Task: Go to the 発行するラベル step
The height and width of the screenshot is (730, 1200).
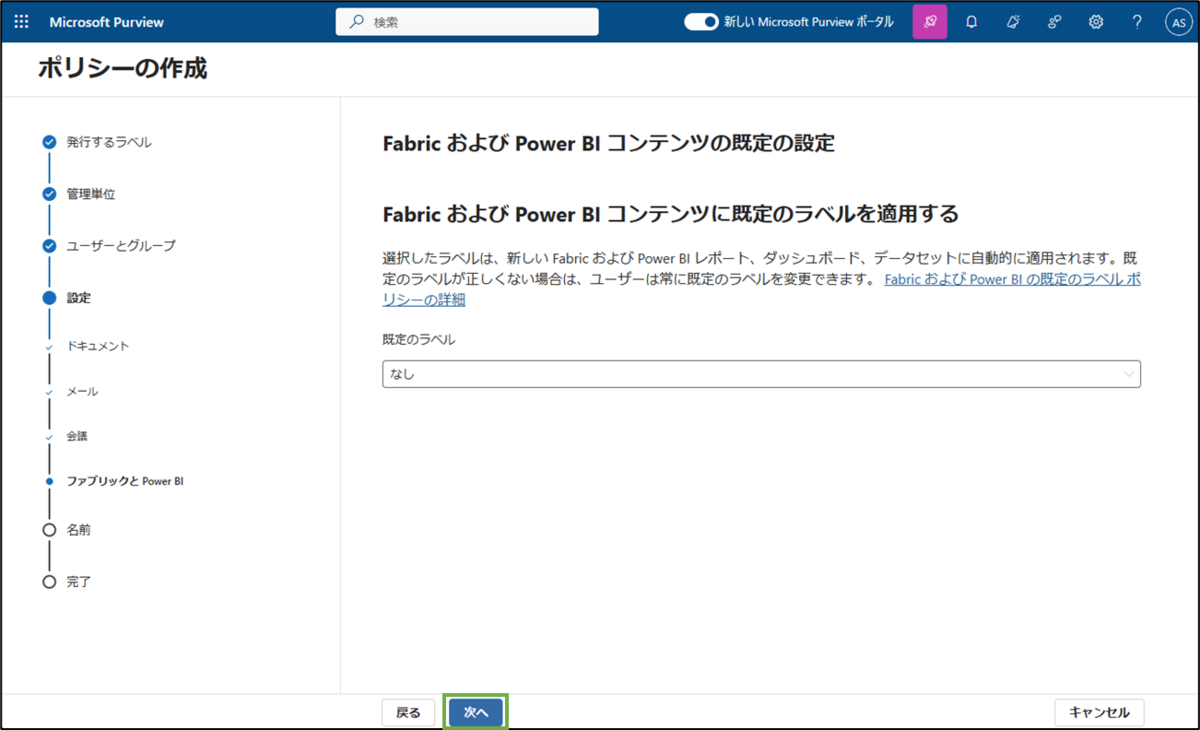Action: [x=109, y=142]
